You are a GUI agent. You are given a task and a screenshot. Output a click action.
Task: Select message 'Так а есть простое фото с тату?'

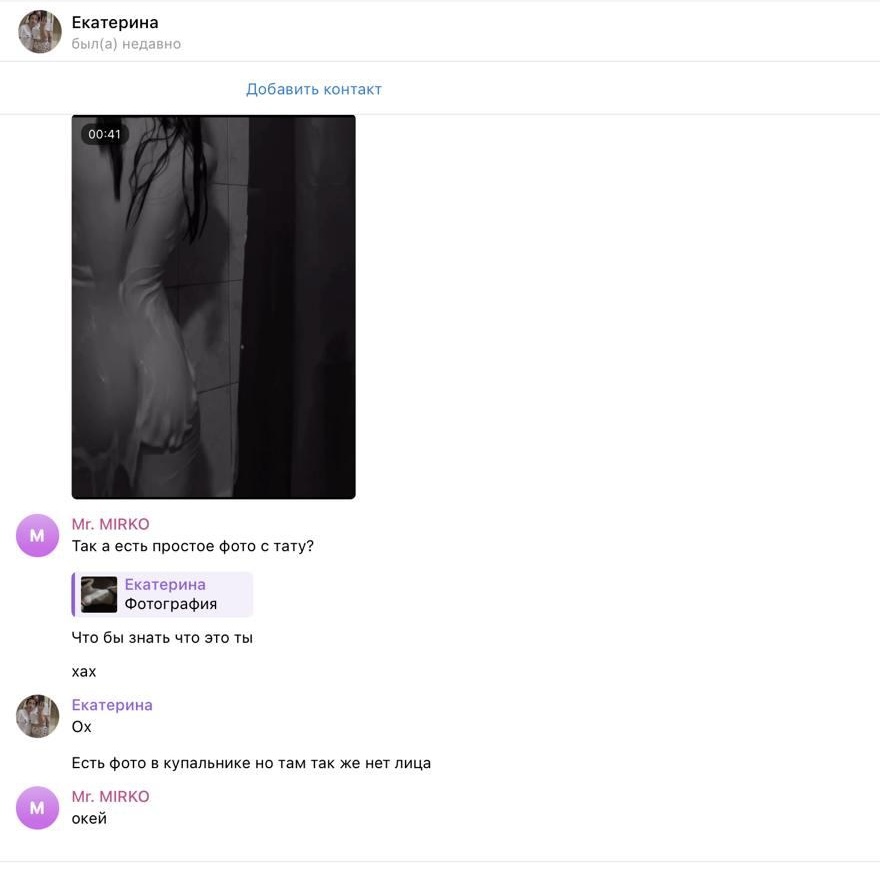pyautogui.click(x=192, y=546)
